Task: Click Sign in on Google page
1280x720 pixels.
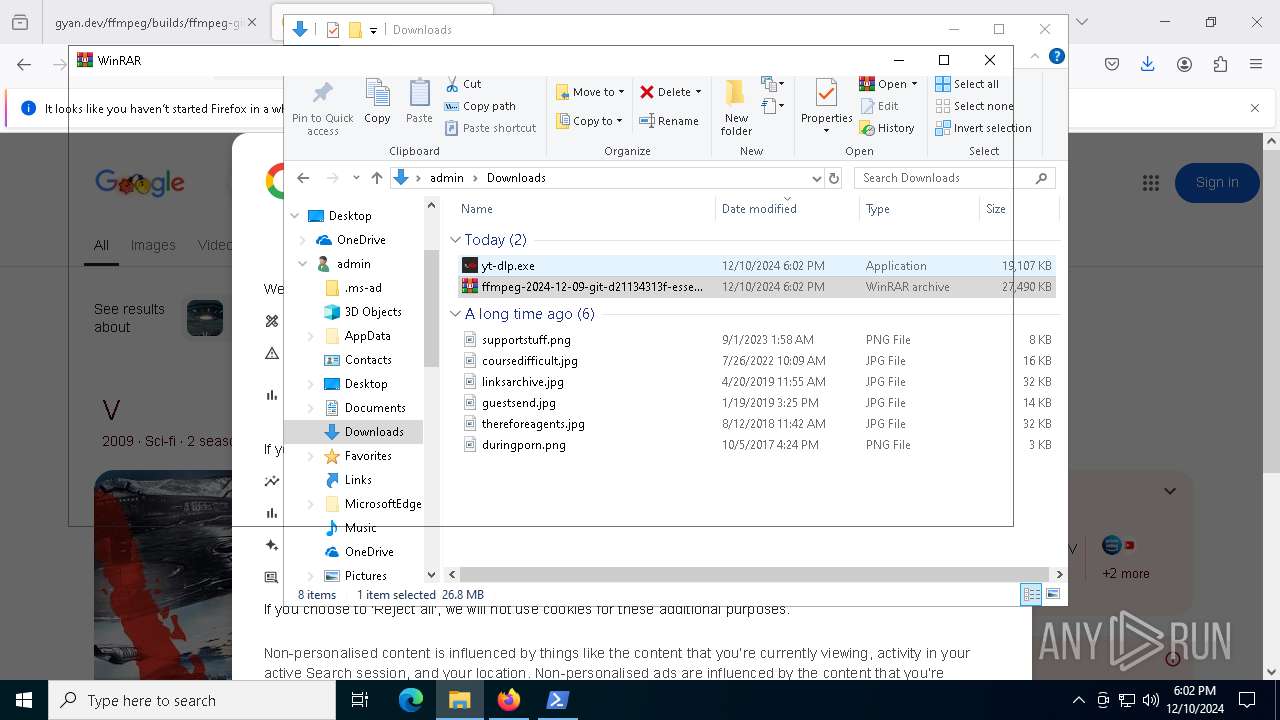Action: pyautogui.click(x=1217, y=182)
